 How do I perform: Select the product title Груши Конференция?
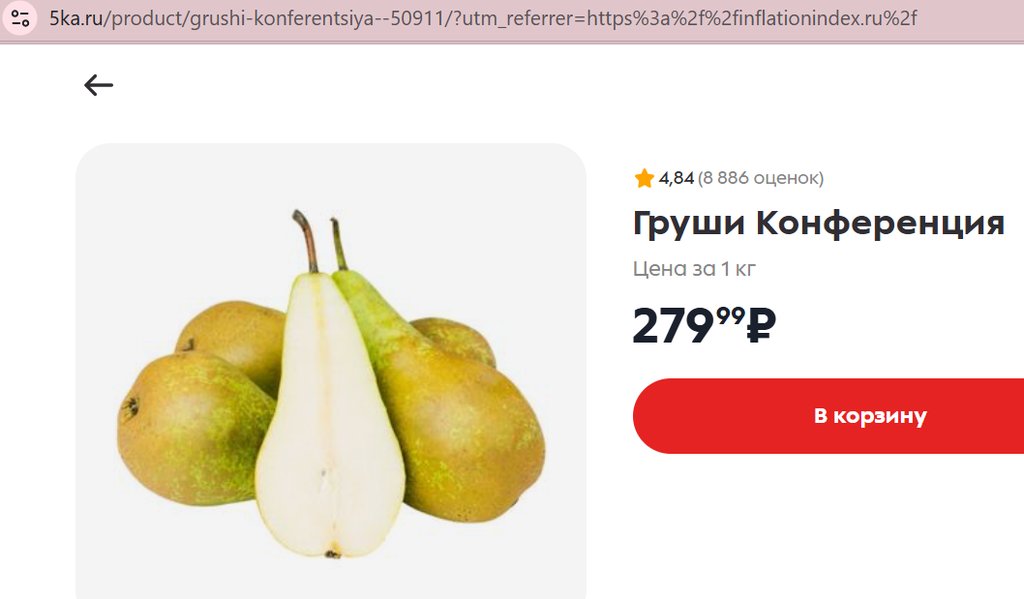point(818,223)
